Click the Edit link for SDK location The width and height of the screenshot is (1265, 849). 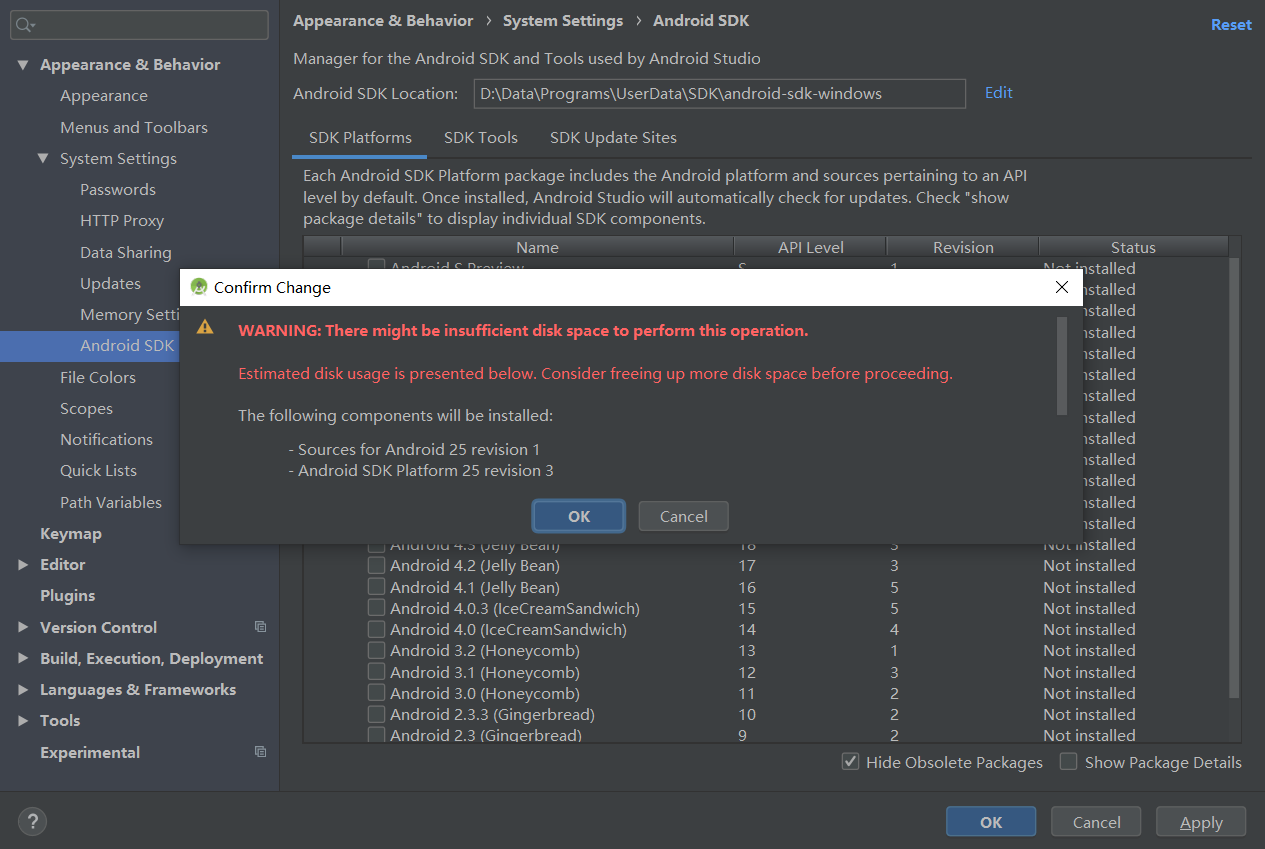(x=999, y=93)
